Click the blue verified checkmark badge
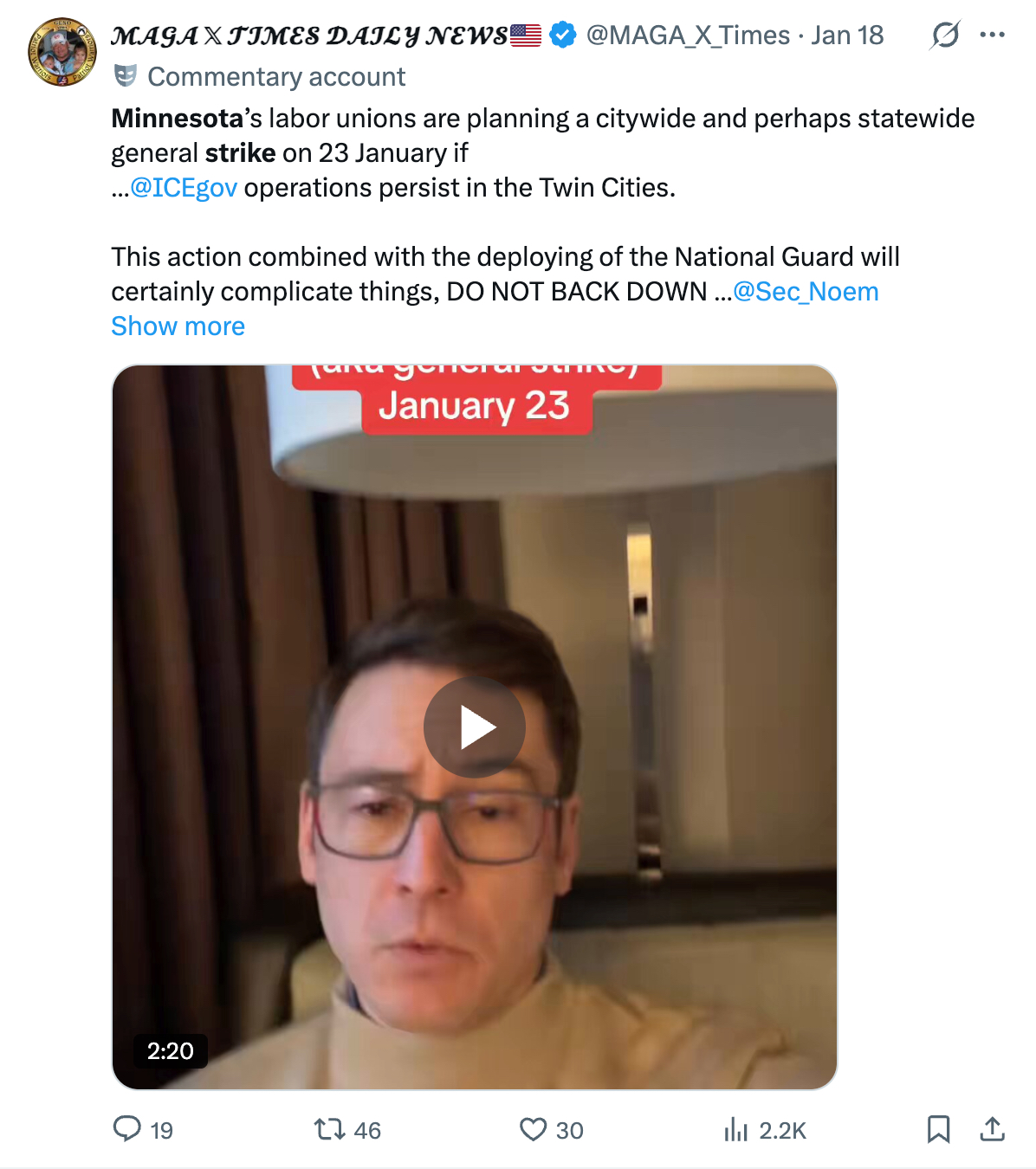Screen dimensions: 1036x1169 pyautogui.click(x=563, y=36)
